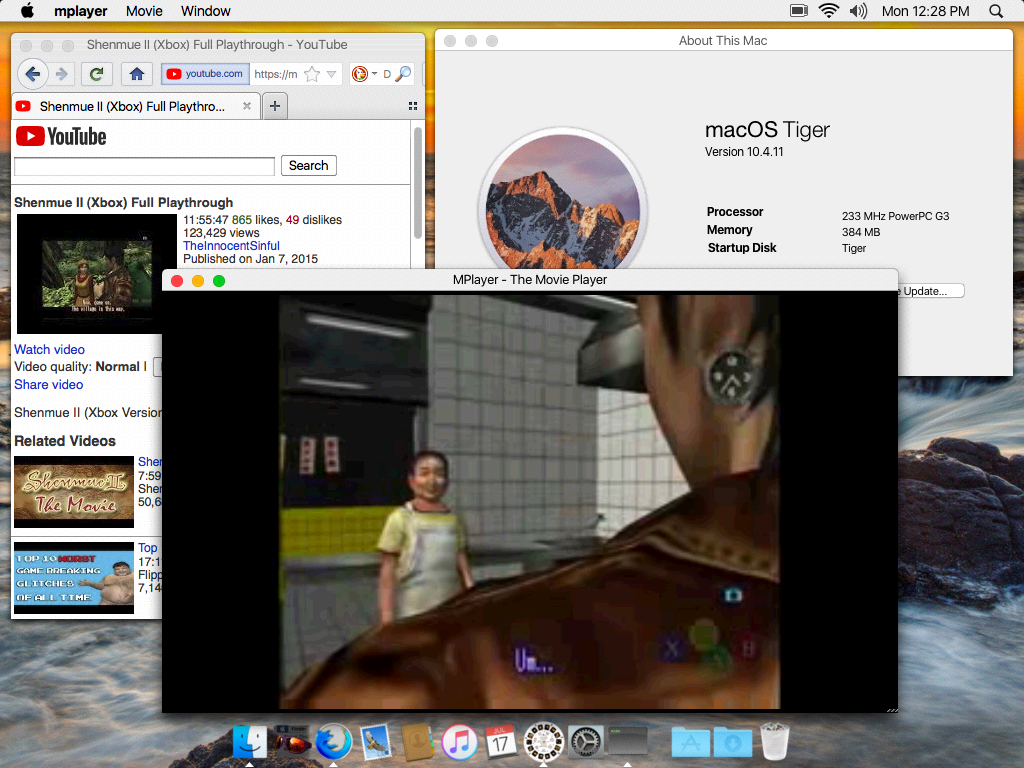Image resolution: width=1024 pixels, height=768 pixels.
Task: Click Version 10.4.11 text in About This Mac
Action: click(744, 152)
